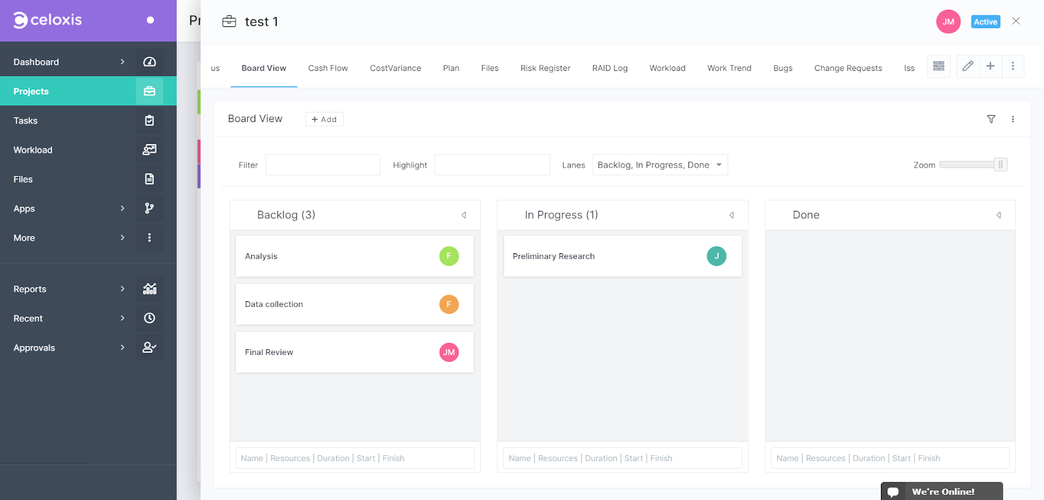Open the Reports chart icon in sidebar

click(150, 289)
